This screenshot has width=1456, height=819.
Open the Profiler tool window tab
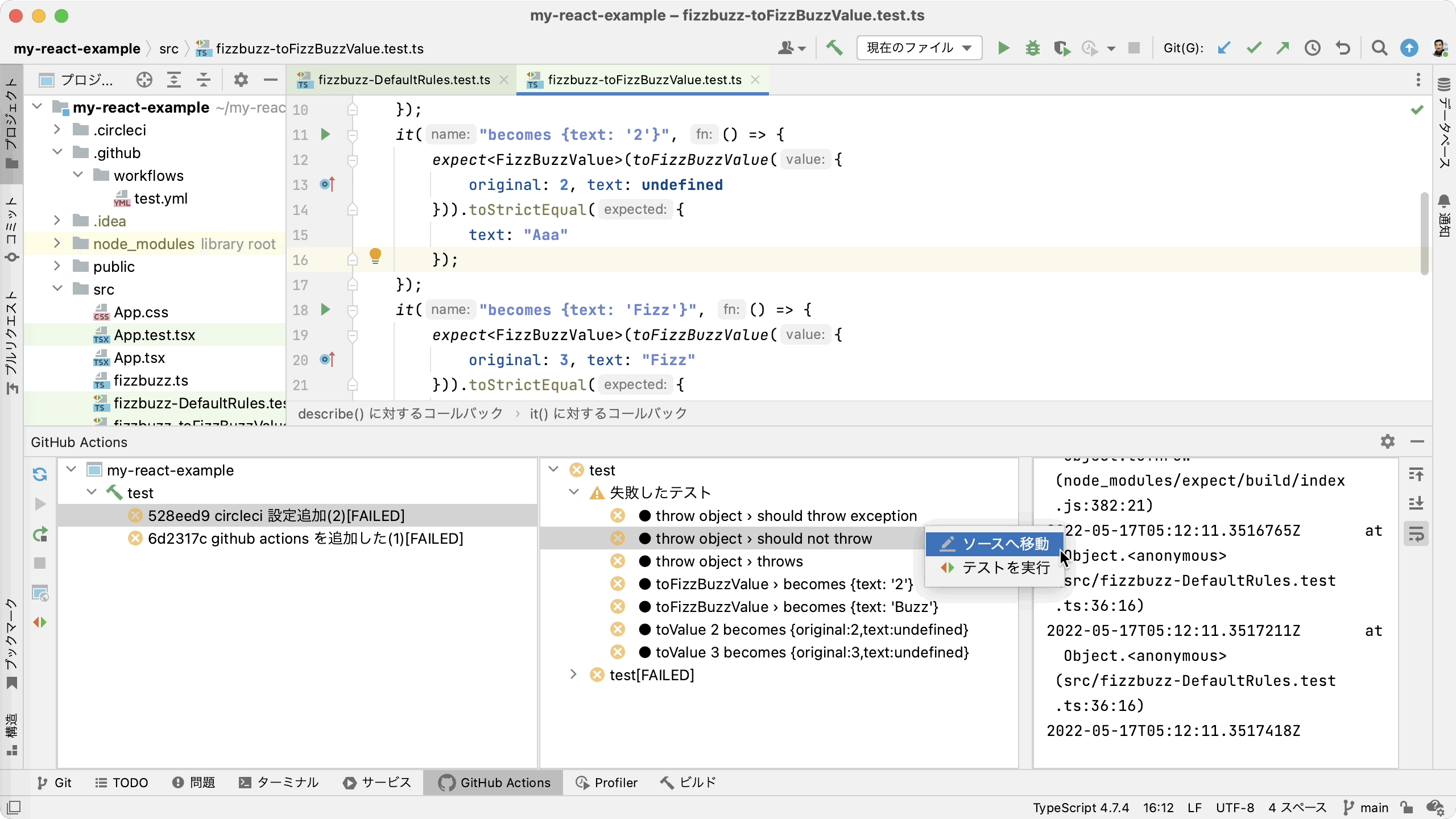pyautogui.click(x=606, y=783)
